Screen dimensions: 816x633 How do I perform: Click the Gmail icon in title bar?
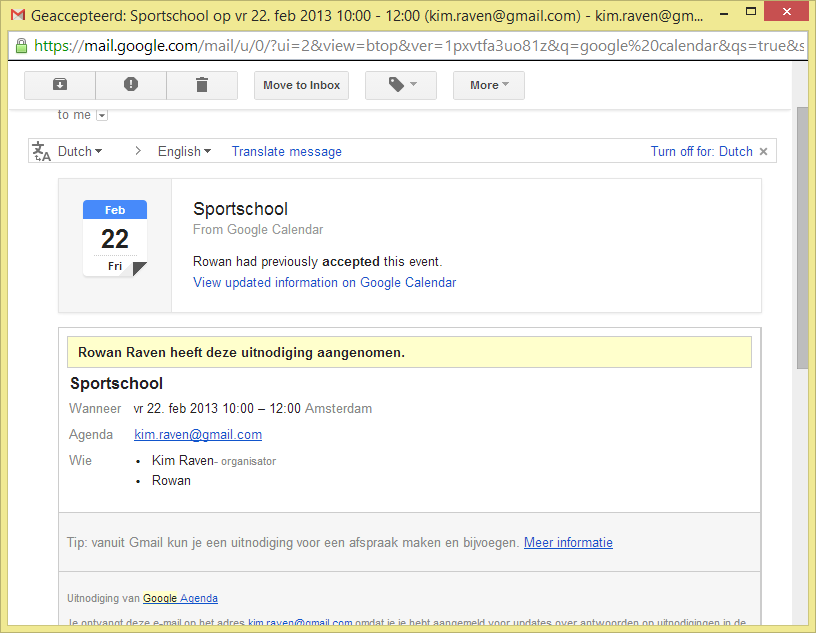click(x=18, y=15)
